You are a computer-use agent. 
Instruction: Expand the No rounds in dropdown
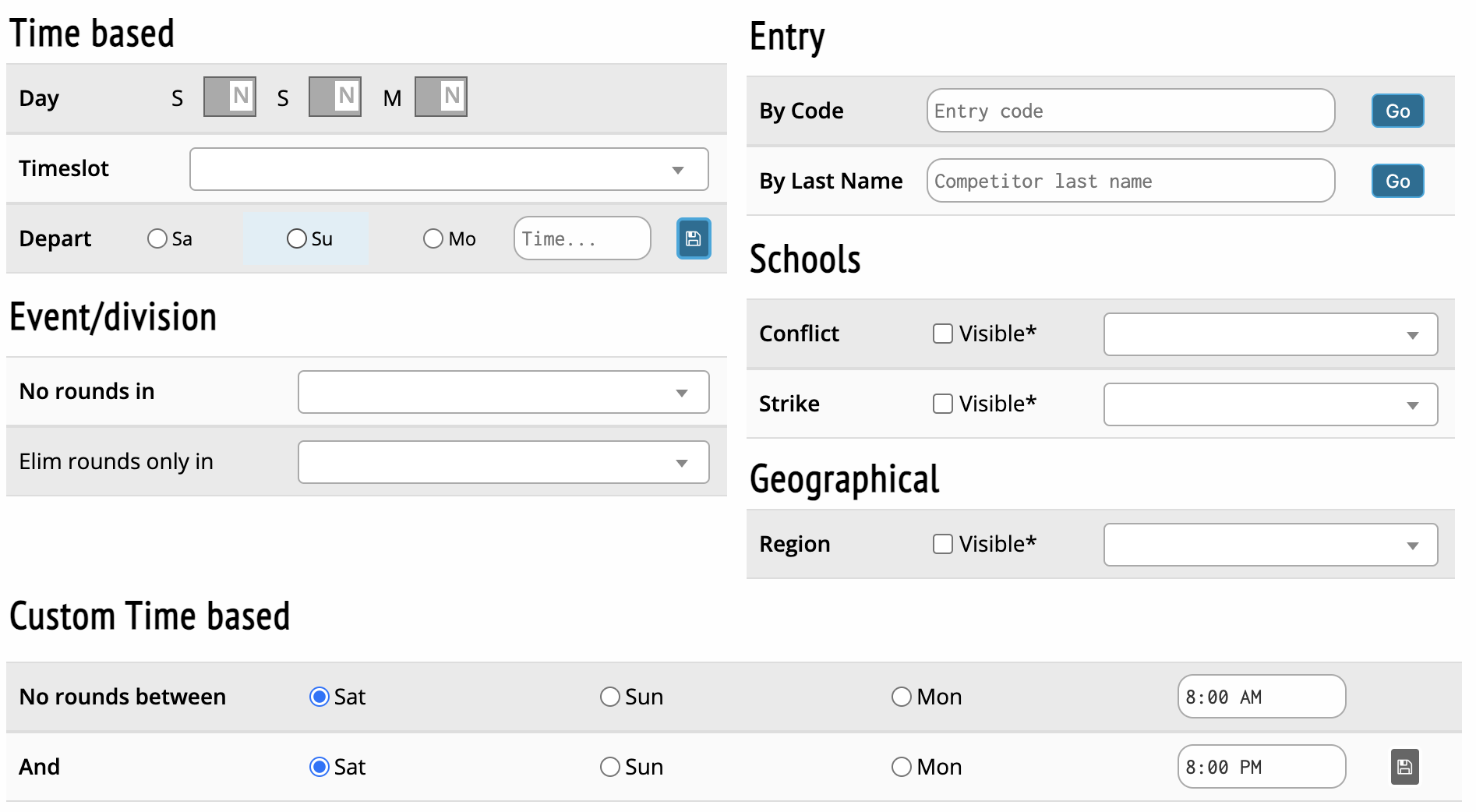[x=503, y=392]
